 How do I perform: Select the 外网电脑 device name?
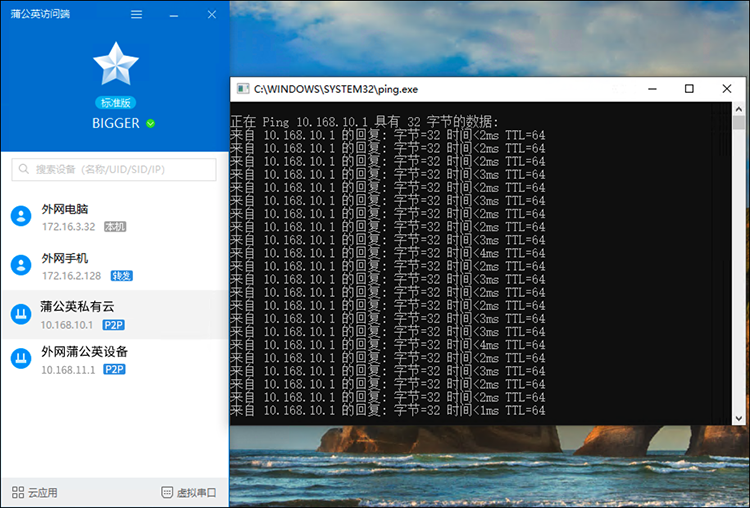pos(65,209)
